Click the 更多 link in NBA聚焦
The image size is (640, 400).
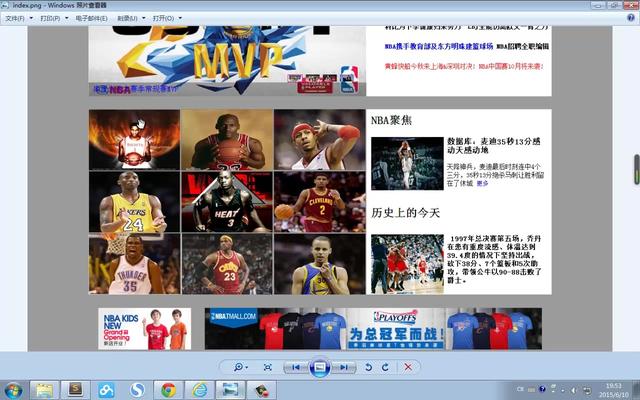point(482,184)
